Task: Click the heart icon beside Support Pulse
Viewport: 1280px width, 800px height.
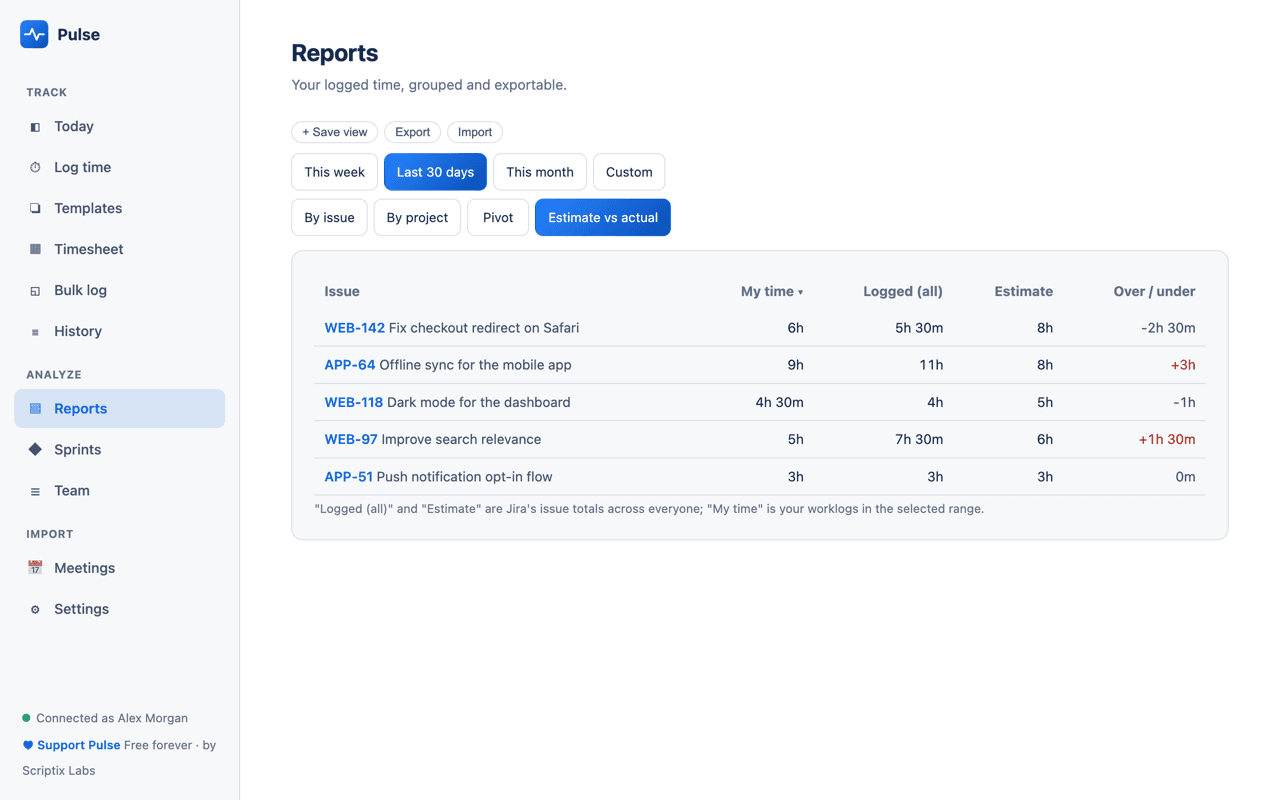Action: point(28,745)
